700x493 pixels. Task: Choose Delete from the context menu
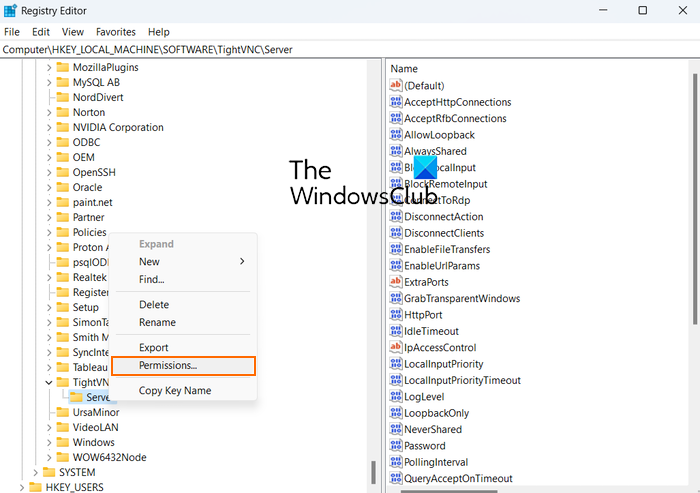(183, 305)
